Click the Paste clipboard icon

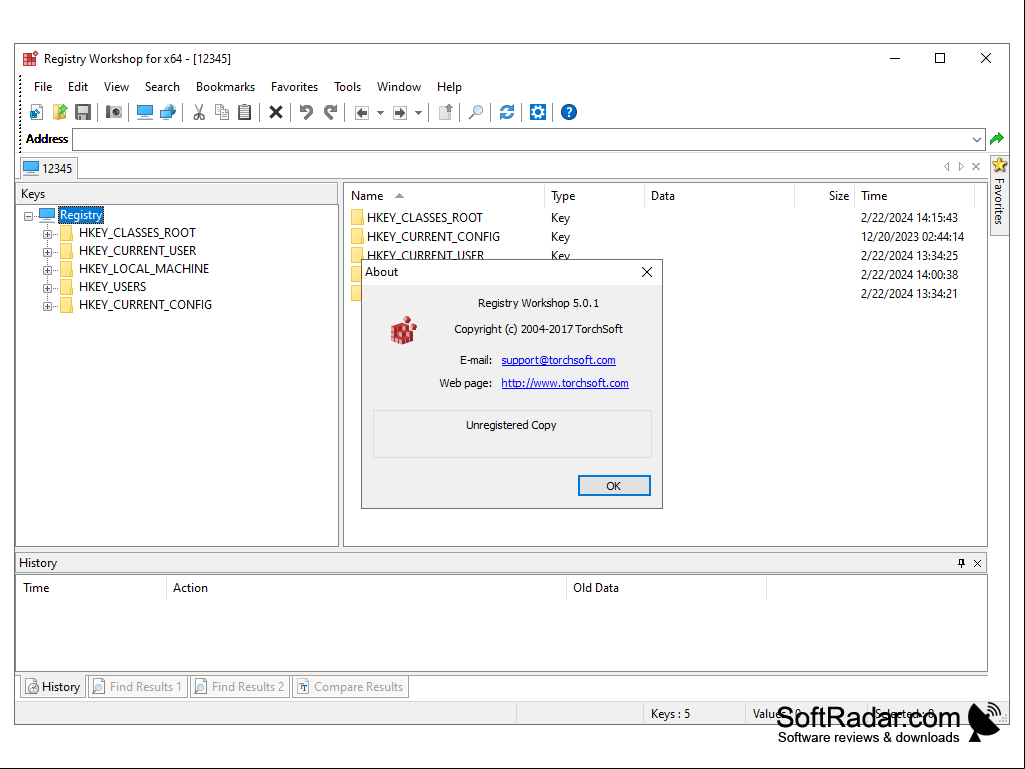tap(244, 112)
